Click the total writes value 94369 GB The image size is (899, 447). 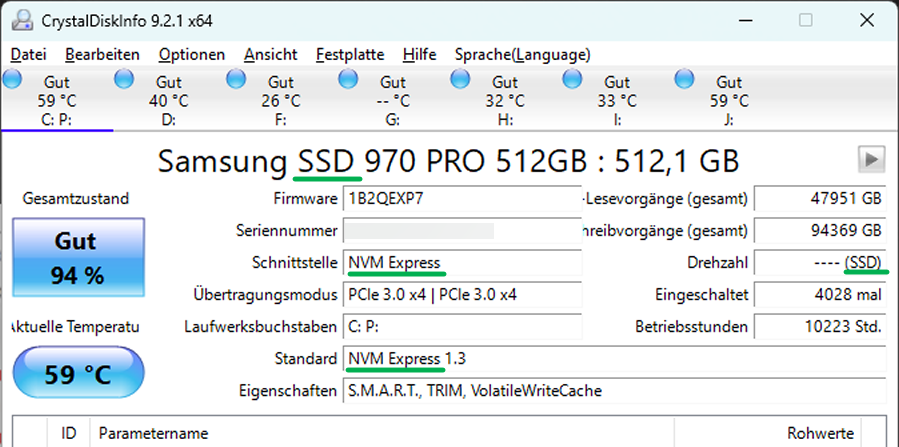click(x=820, y=231)
